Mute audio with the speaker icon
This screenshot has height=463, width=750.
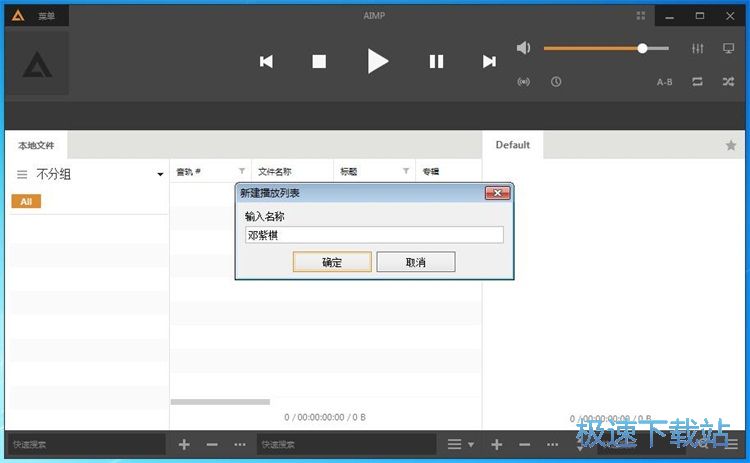(523, 48)
